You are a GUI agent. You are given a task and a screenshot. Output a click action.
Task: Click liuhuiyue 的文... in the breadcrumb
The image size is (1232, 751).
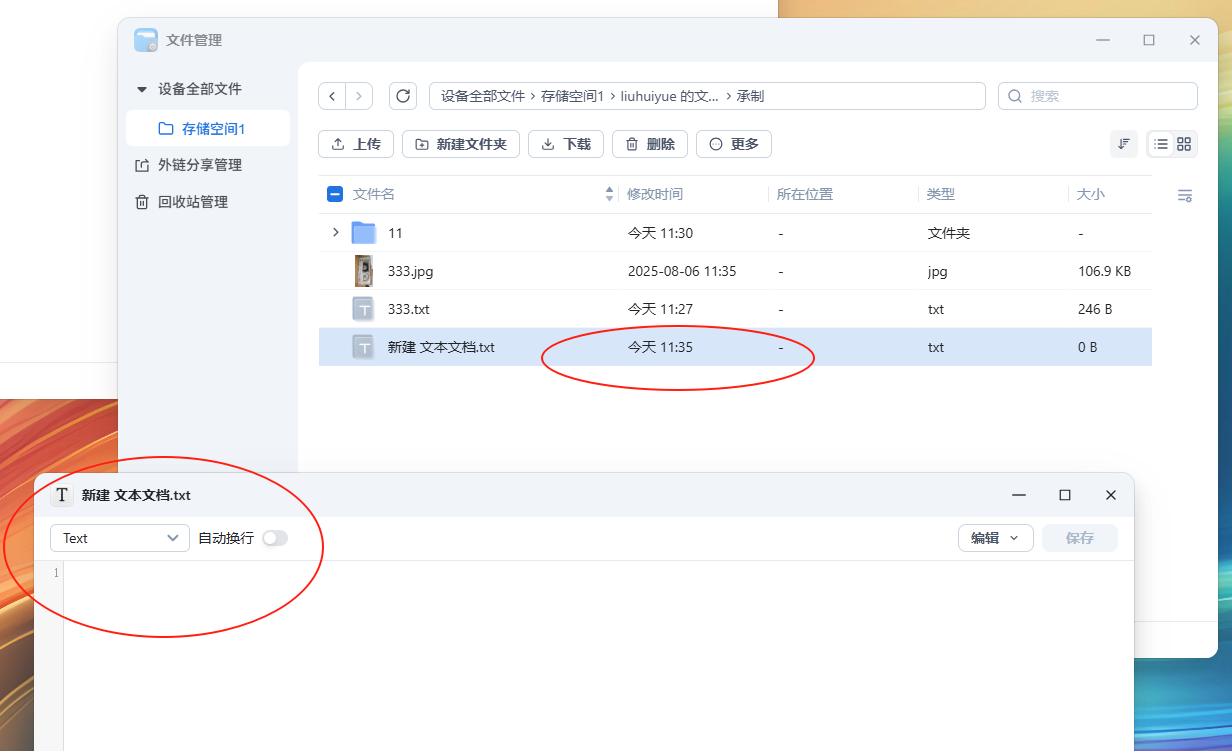tap(670, 96)
